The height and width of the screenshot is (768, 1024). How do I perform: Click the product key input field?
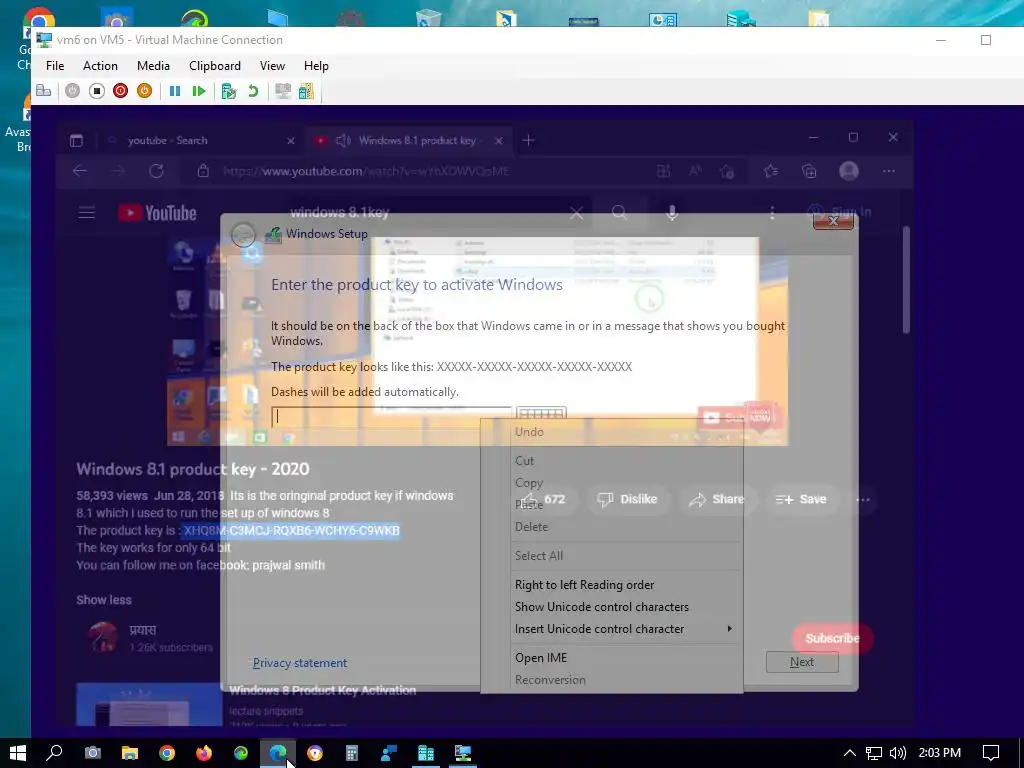(x=391, y=417)
